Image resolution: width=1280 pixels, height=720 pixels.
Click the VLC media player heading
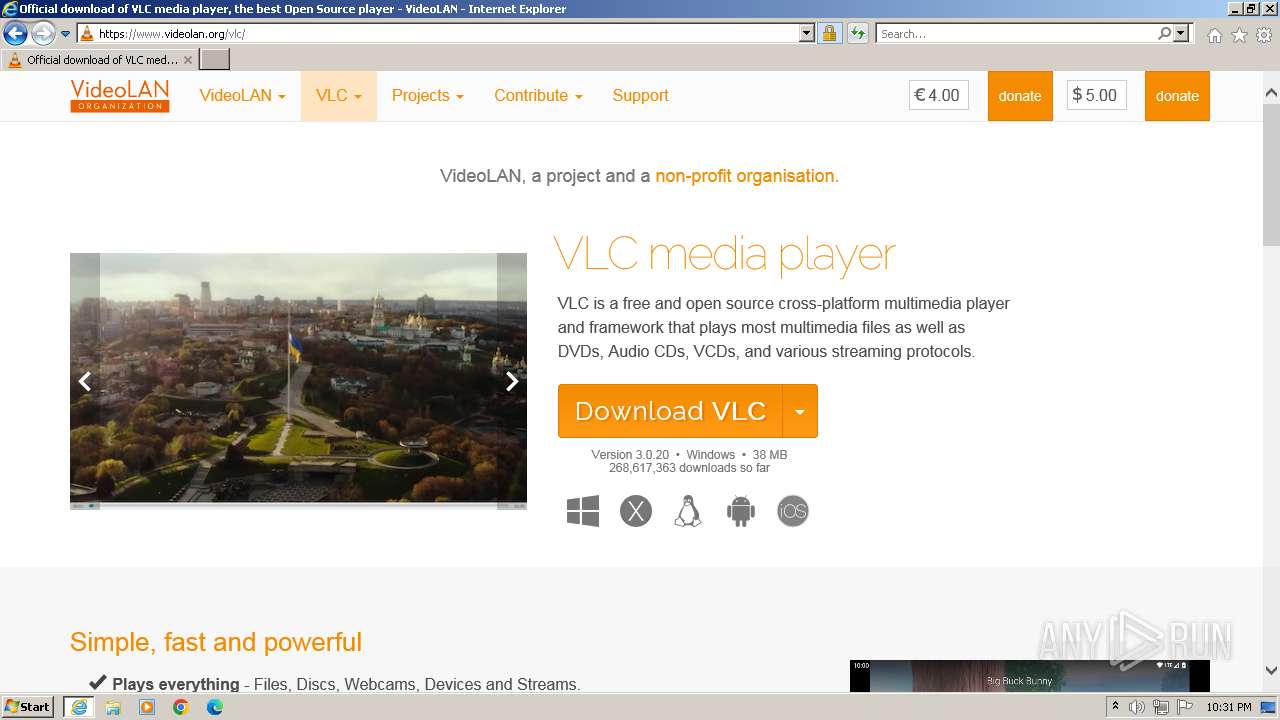[x=725, y=255]
